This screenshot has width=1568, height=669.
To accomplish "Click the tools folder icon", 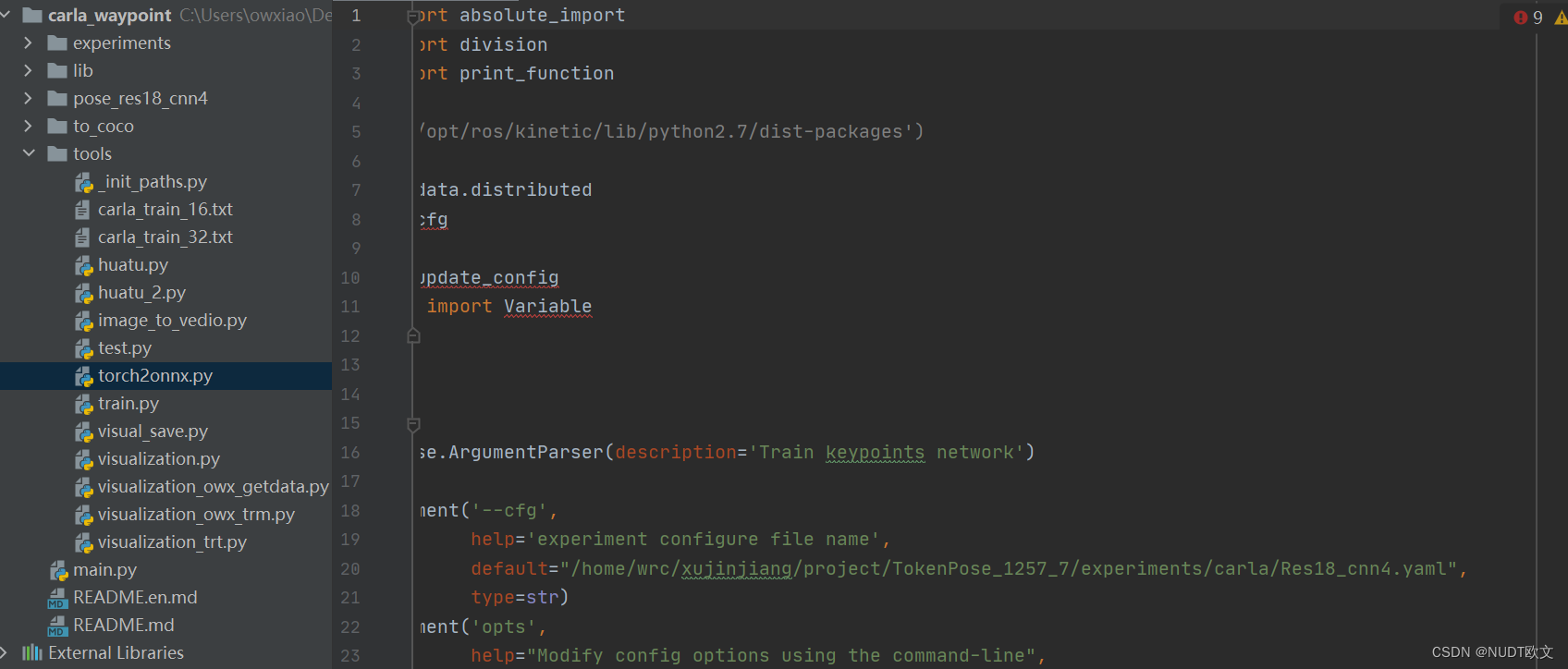I will pyautogui.click(x=57, y=153).
